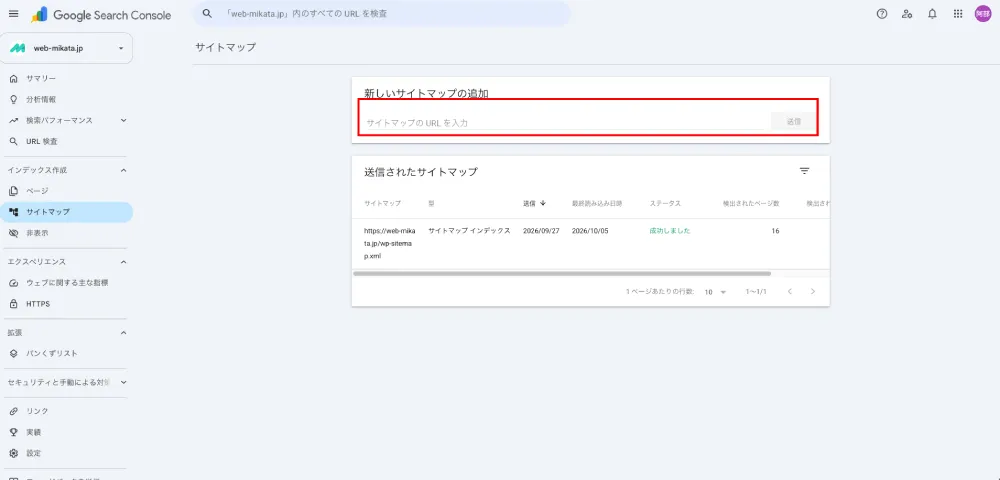
Task: Click the core web vitals gauge icon
Action: pos(13,282)
